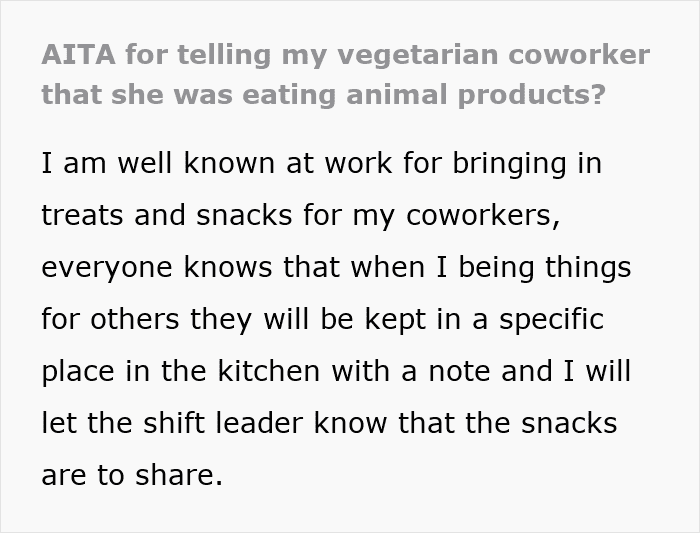
Task: Click "the snacks" at the sixth line's end
Action: click(562, 423)
